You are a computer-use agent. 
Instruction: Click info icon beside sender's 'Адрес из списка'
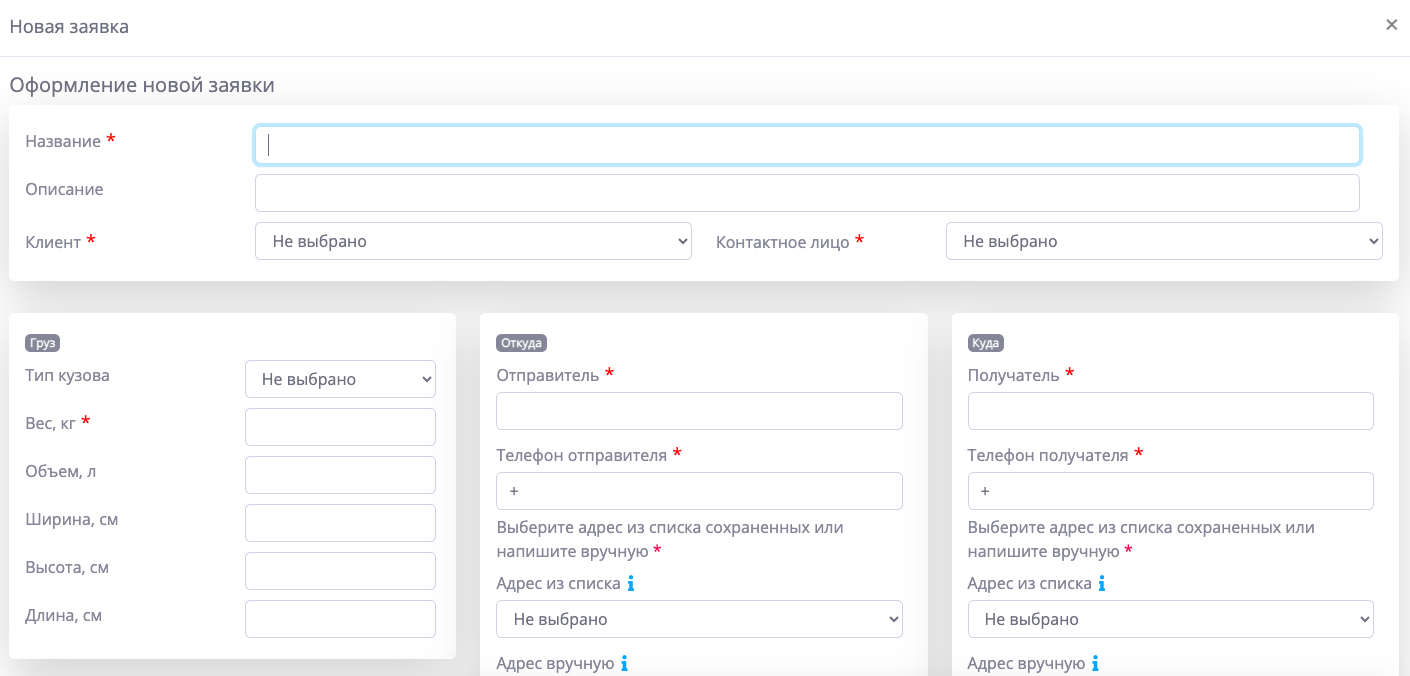[x=630, y=583]
